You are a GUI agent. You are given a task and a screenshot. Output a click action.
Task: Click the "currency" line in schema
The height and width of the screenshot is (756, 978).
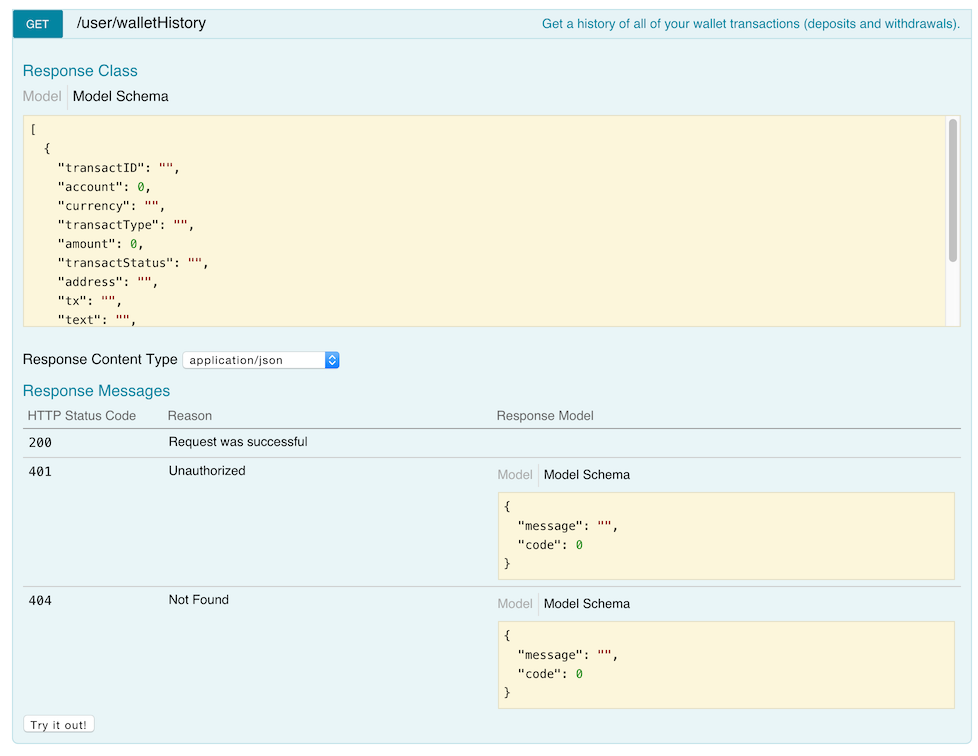click(111, 206)
